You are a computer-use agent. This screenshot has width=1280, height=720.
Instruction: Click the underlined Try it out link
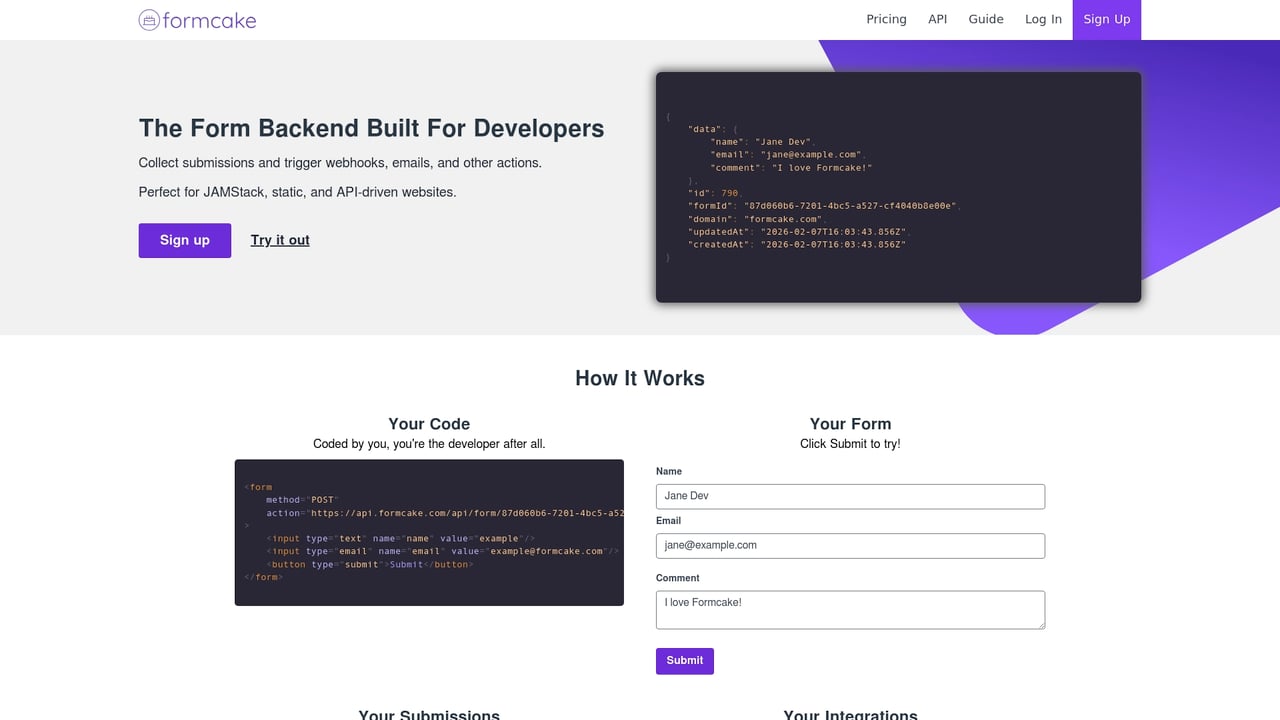coord(279,240)
